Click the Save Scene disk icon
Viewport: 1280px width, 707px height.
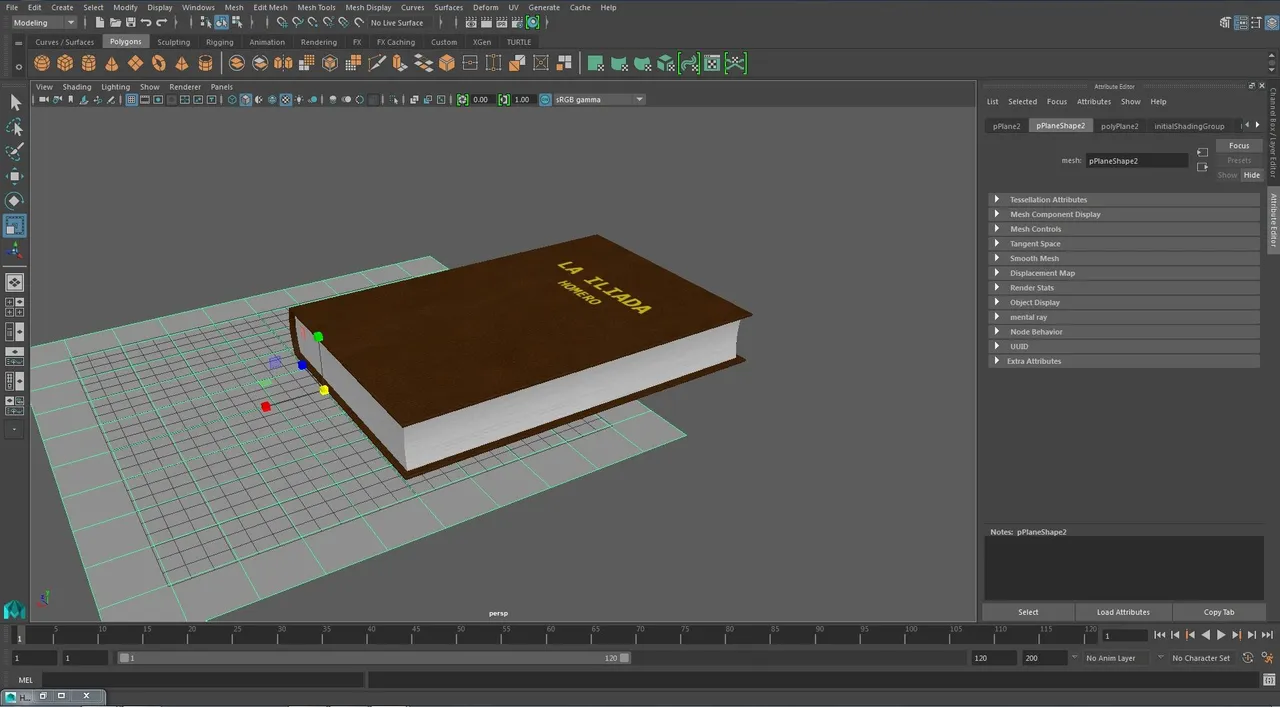[x=131, y=22]
